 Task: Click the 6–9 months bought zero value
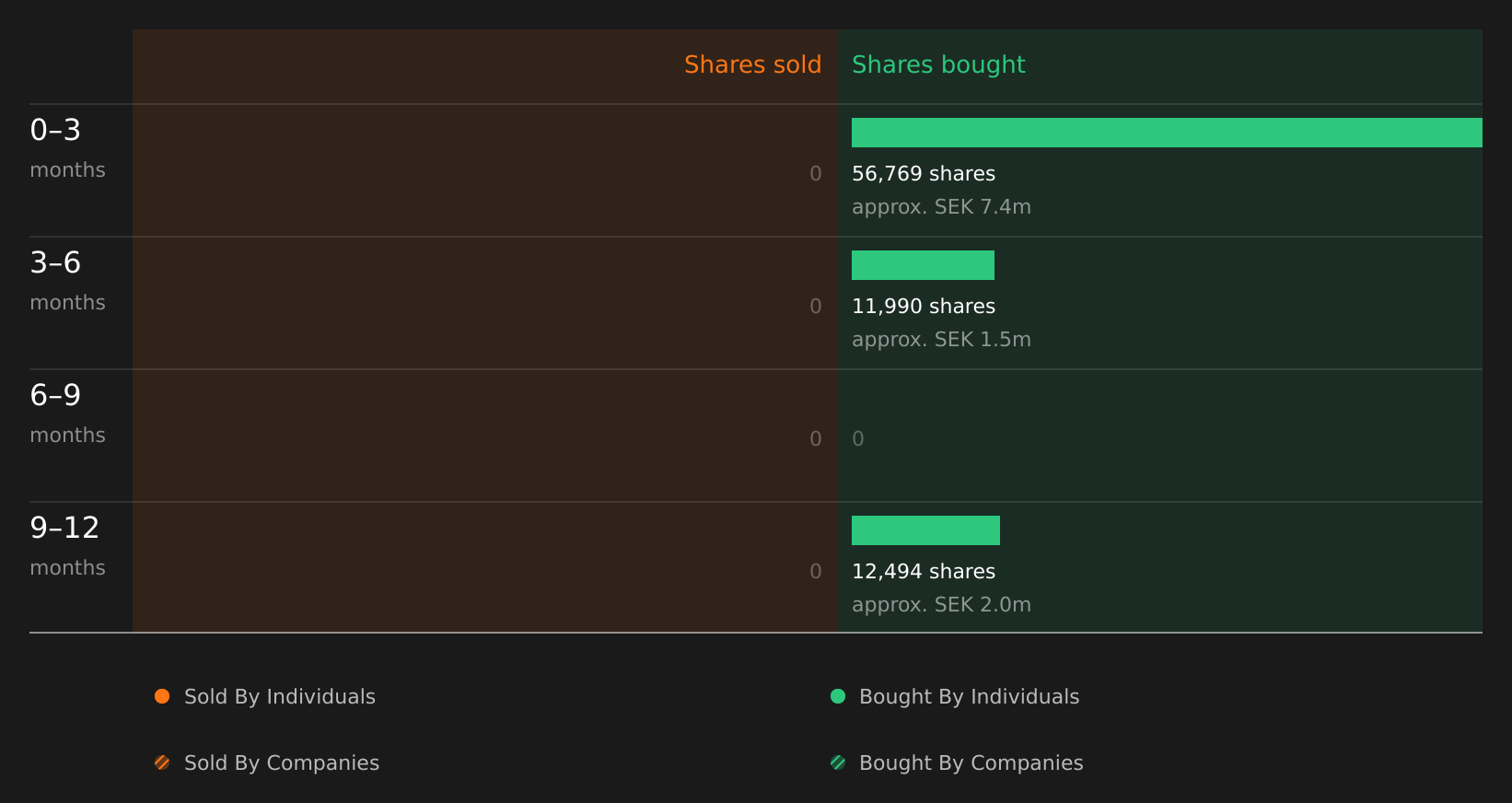click(x=858, y=439)
